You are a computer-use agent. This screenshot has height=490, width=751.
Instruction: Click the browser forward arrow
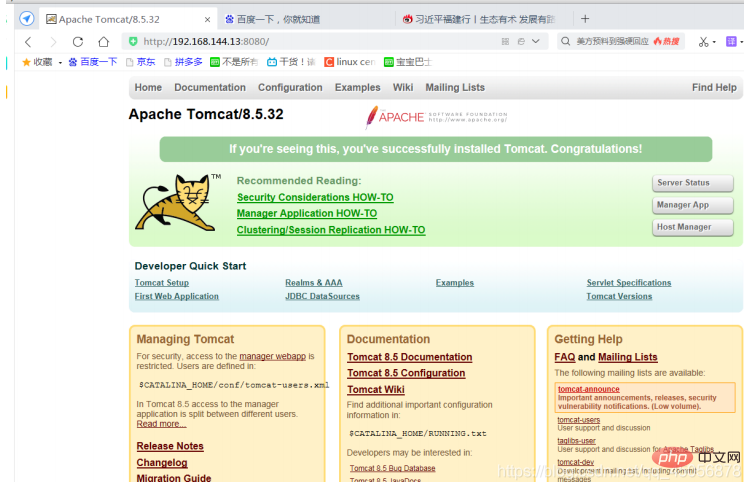click(53, 42)
